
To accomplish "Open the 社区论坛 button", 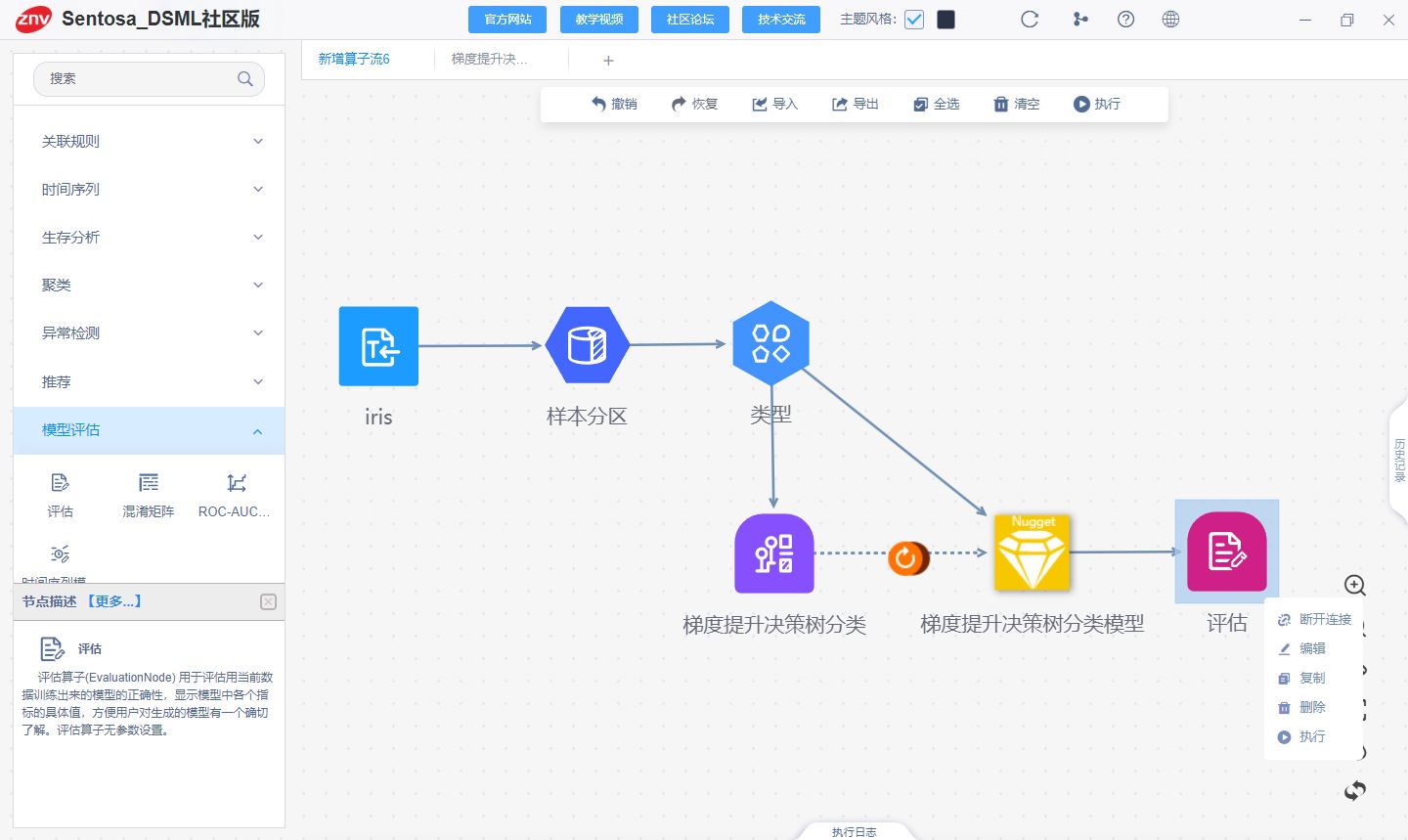I will click(x=690, y=20).
